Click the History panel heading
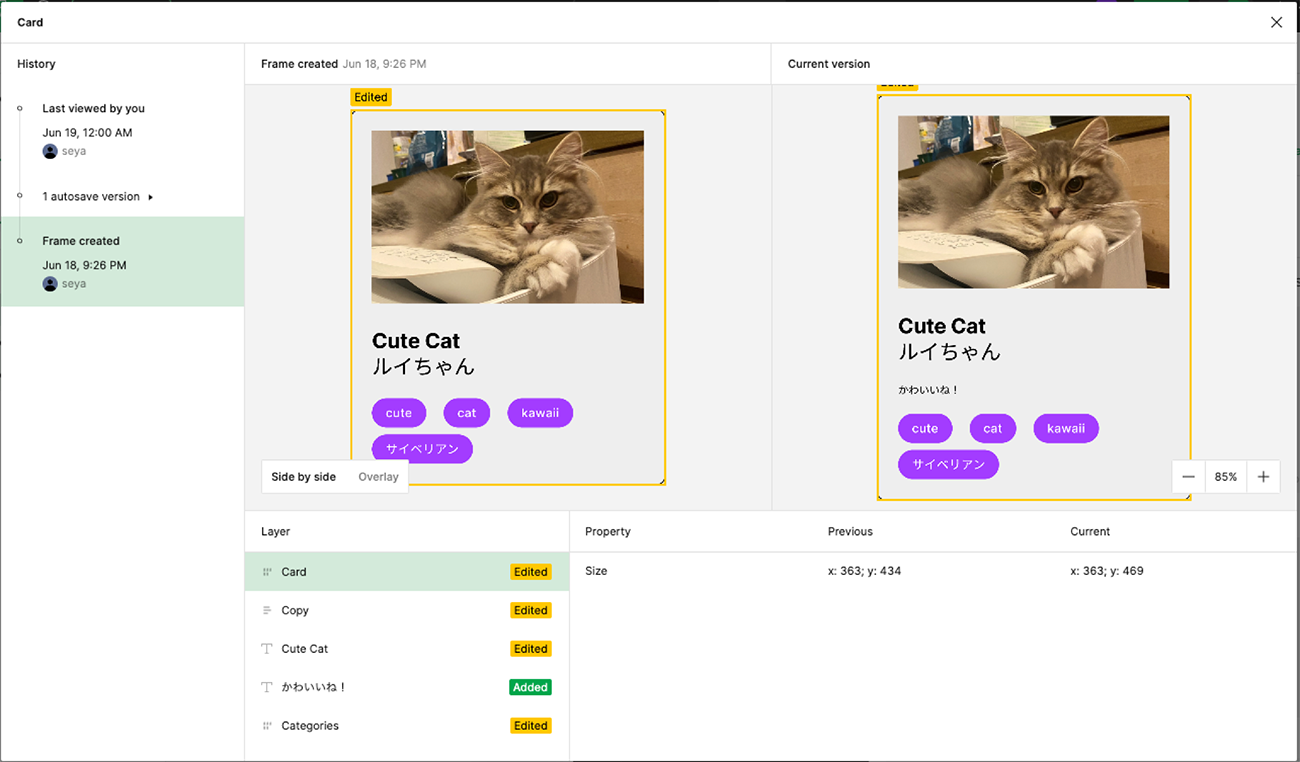 click(36, 64)
